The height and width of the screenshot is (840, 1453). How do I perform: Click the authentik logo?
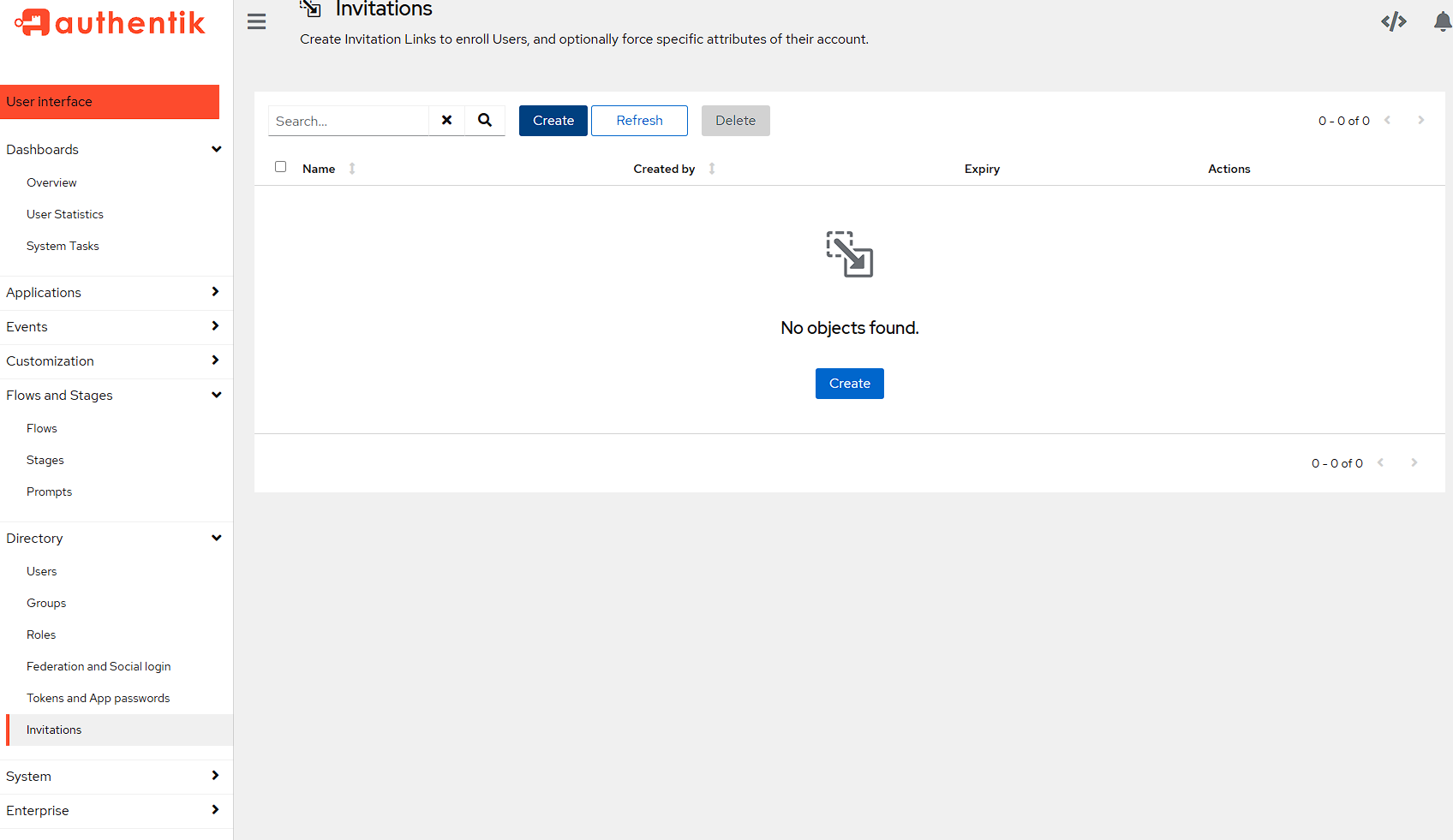pos(111,23)
